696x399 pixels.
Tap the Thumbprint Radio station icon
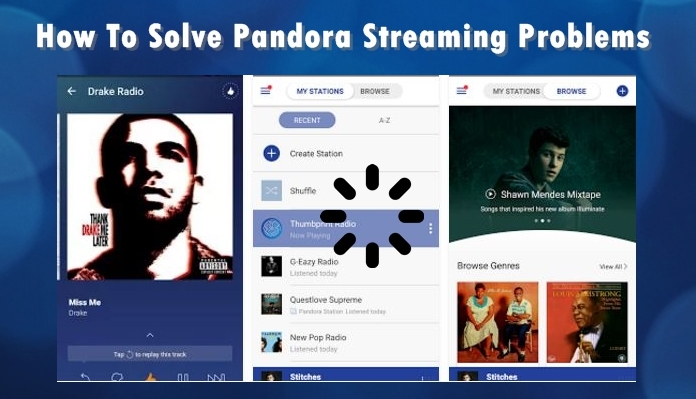(x=272, y=229)
